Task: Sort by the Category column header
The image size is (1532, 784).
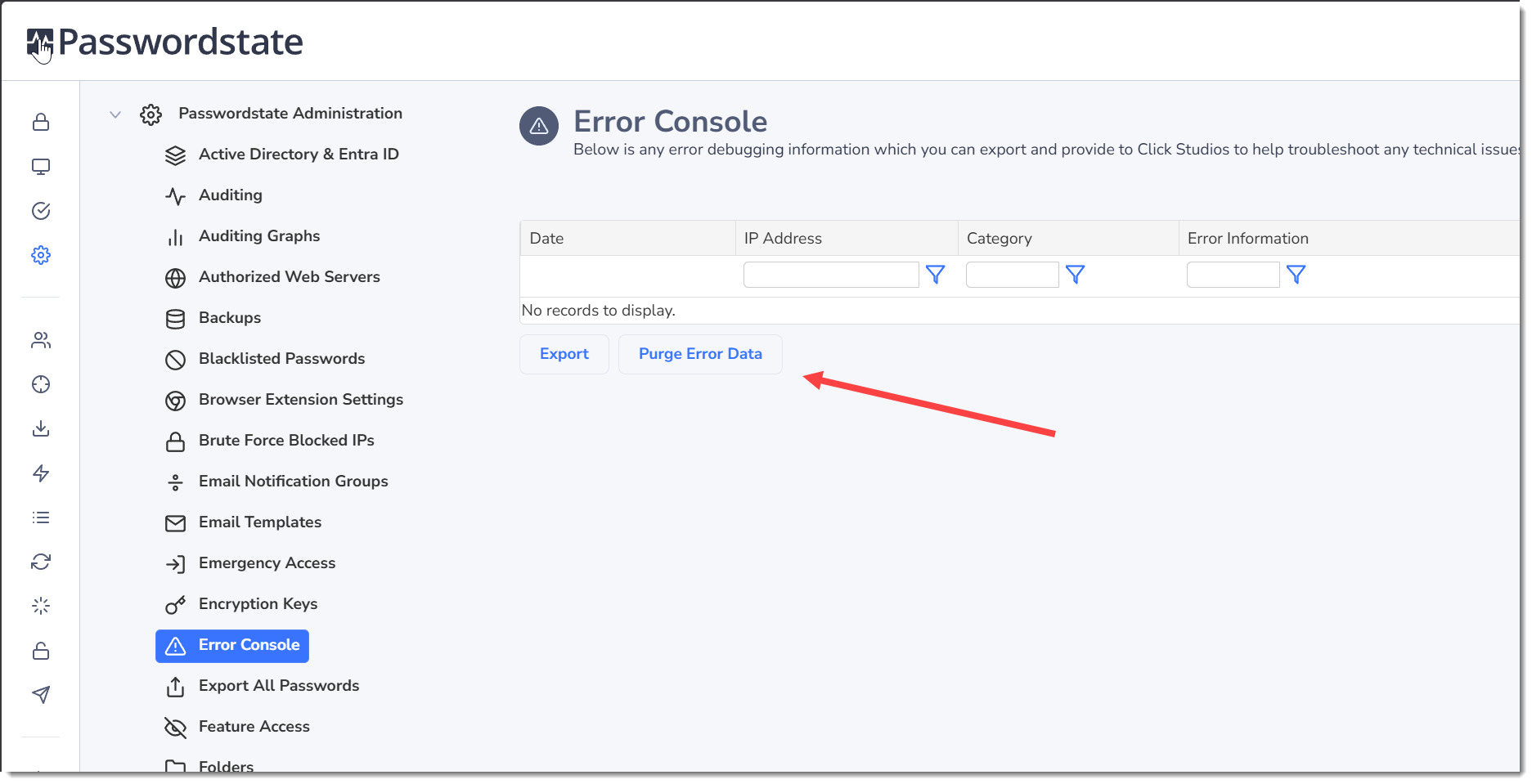Action: (x=1000, y=239)
